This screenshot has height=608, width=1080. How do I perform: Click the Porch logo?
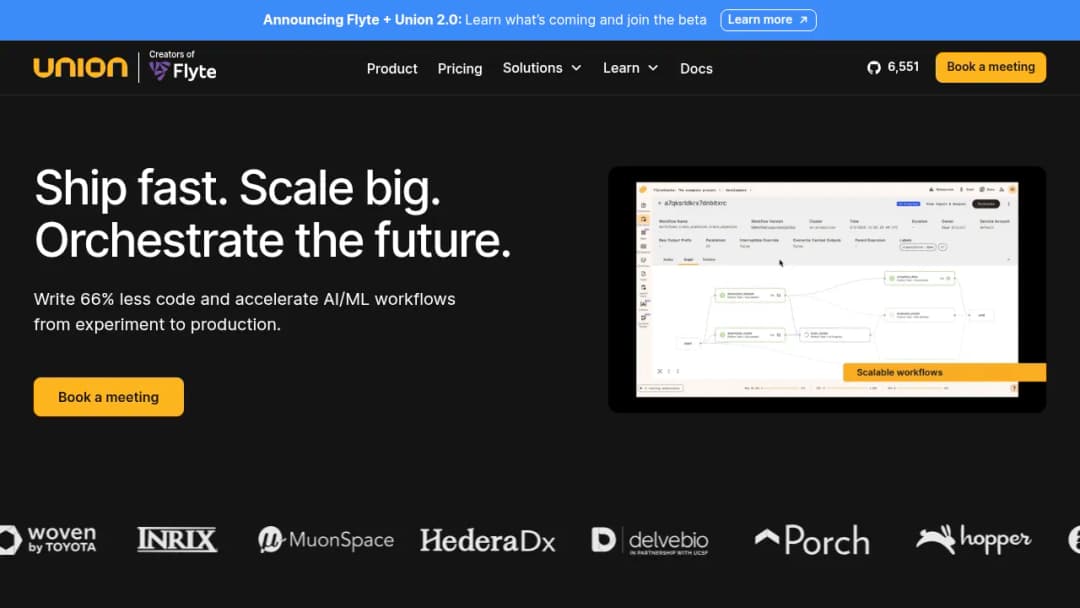(812, 541)
